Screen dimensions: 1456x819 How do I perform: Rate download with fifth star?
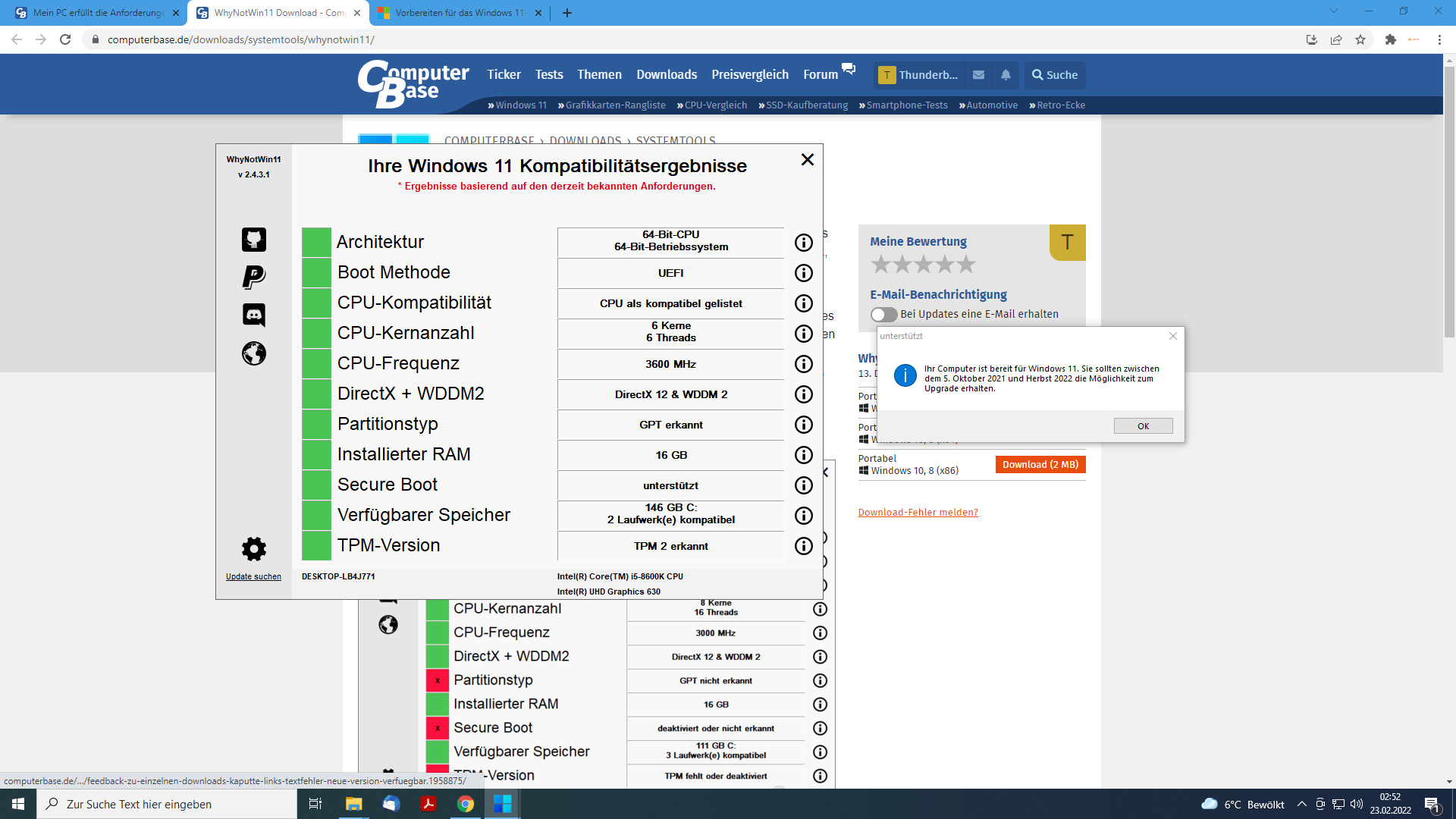(x=966, y=265)
